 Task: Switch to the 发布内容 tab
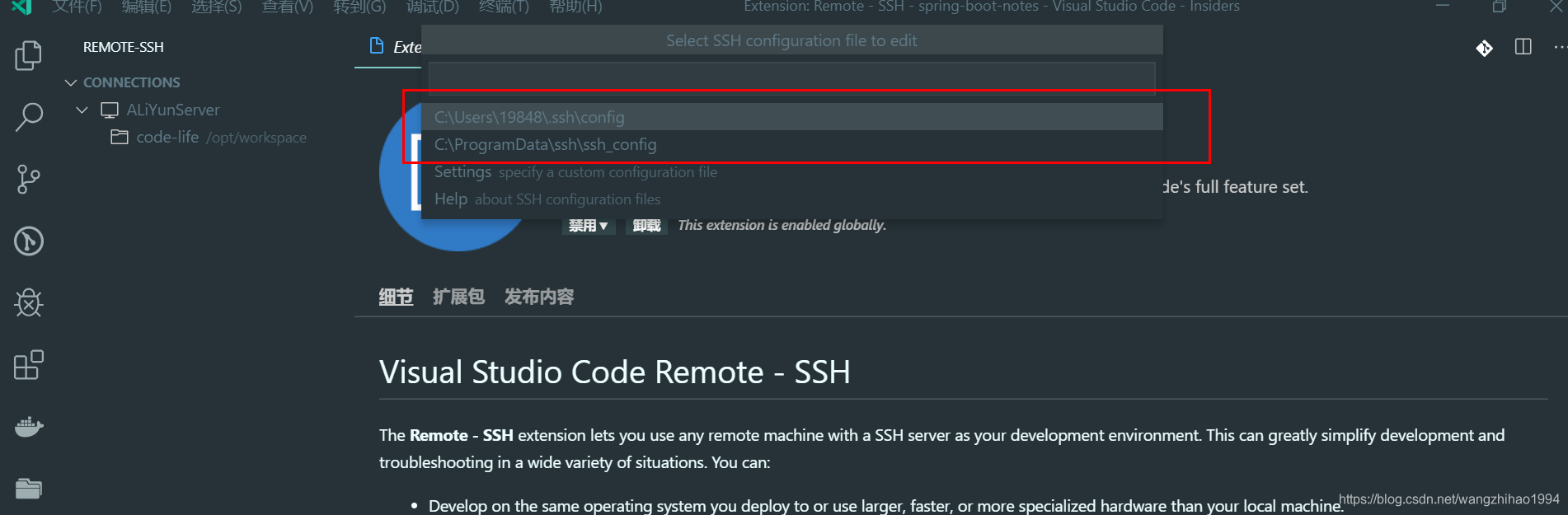click(539, 297)
